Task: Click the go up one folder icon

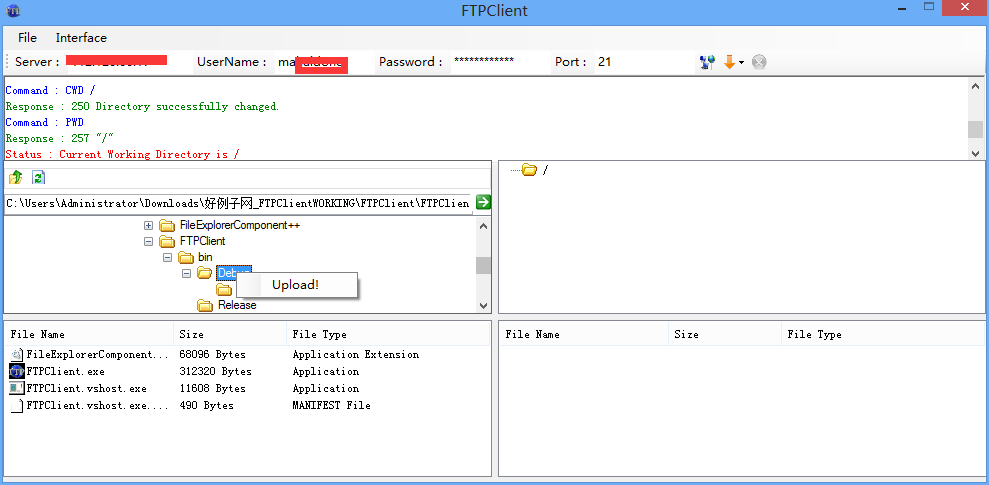Action: tap(16, 177)
